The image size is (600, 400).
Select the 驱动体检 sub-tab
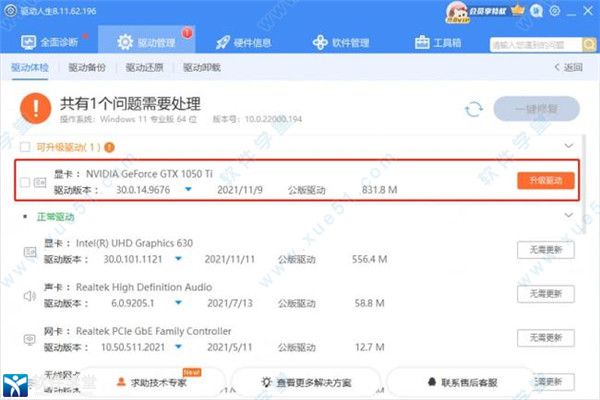[30, 68]
